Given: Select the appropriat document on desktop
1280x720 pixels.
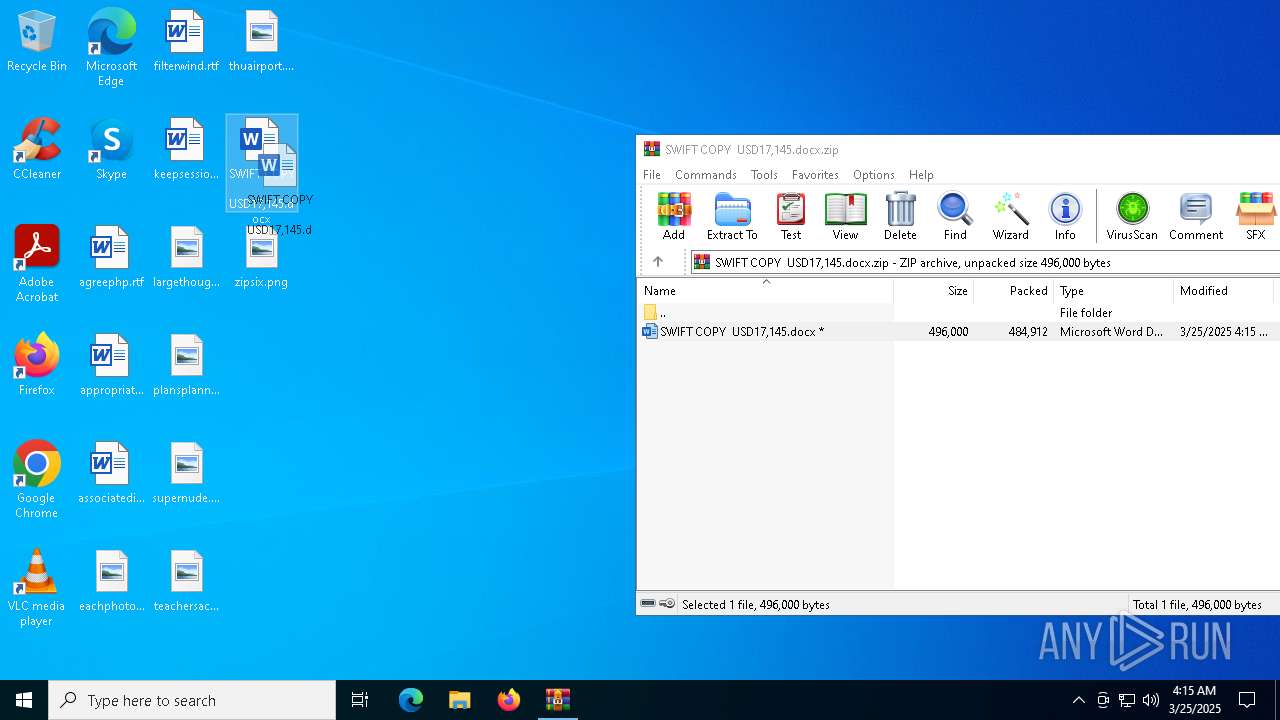Looking at the screenshot, I should click(111, 366).
